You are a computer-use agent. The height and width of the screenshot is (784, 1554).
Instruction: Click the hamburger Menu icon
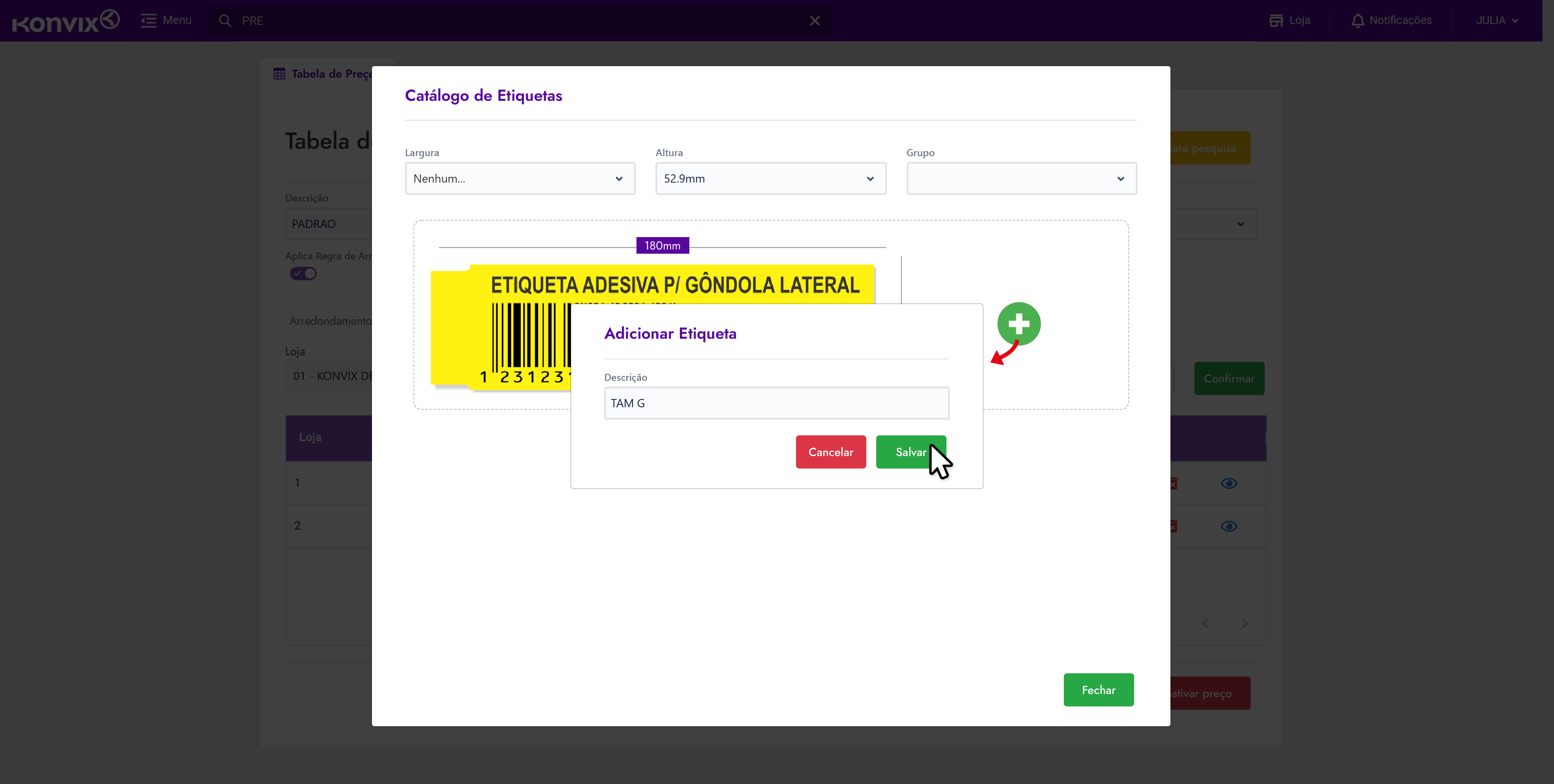point(148,21)
